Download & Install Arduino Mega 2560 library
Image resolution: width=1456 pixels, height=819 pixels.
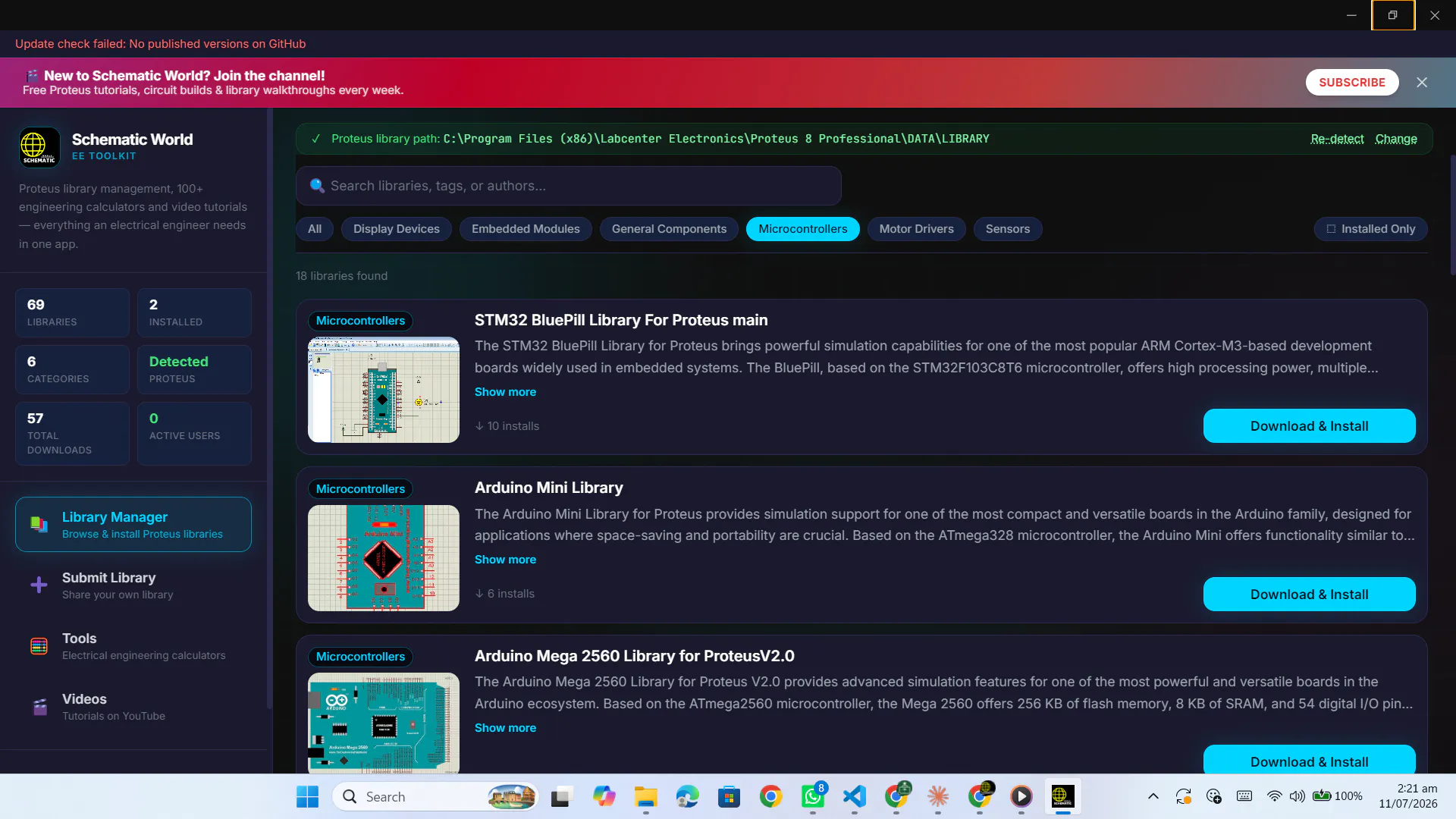(x=1309, y=760)
